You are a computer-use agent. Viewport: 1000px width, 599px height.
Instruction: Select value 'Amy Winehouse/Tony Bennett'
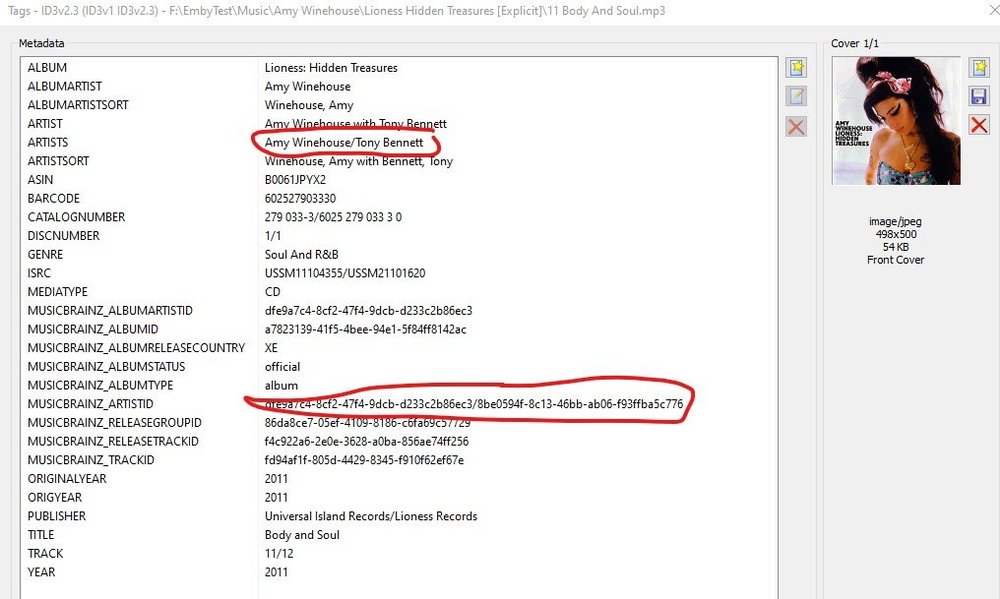[344, 142]
